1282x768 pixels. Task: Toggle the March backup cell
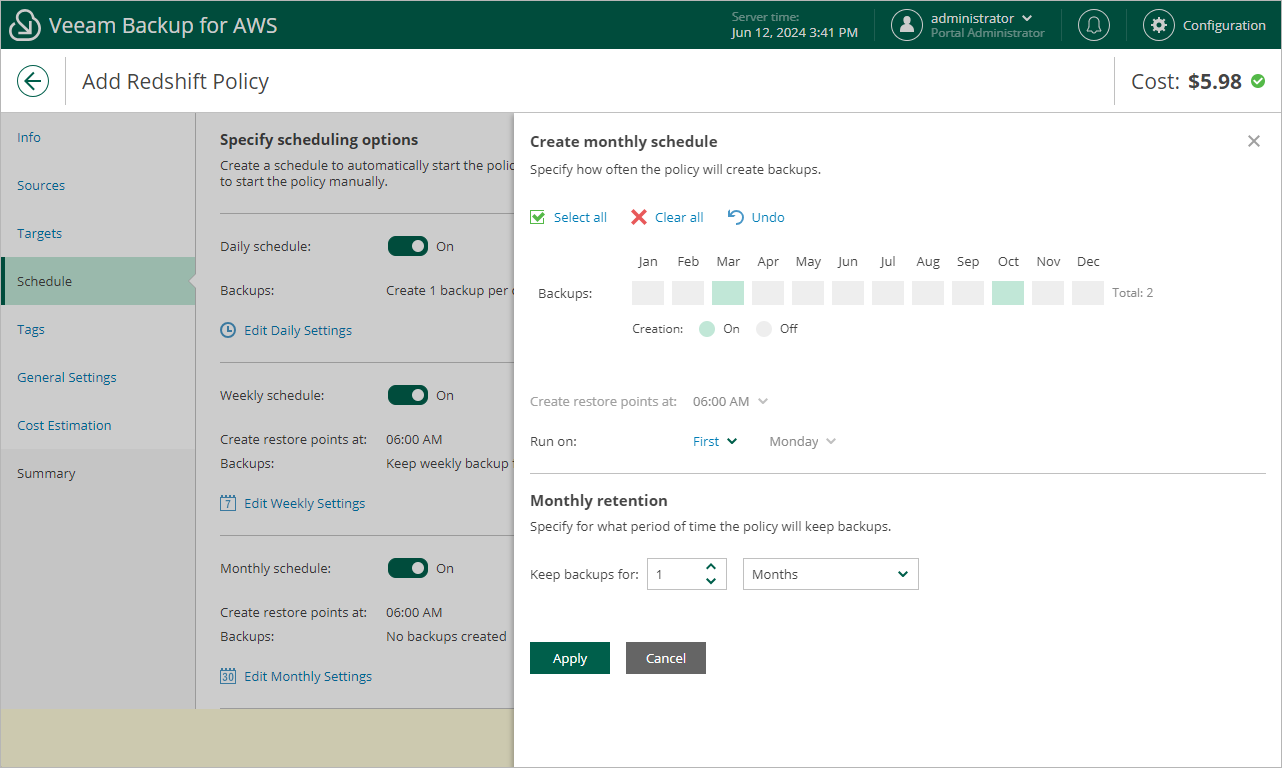pyautogui.click(x=728, y=293)
